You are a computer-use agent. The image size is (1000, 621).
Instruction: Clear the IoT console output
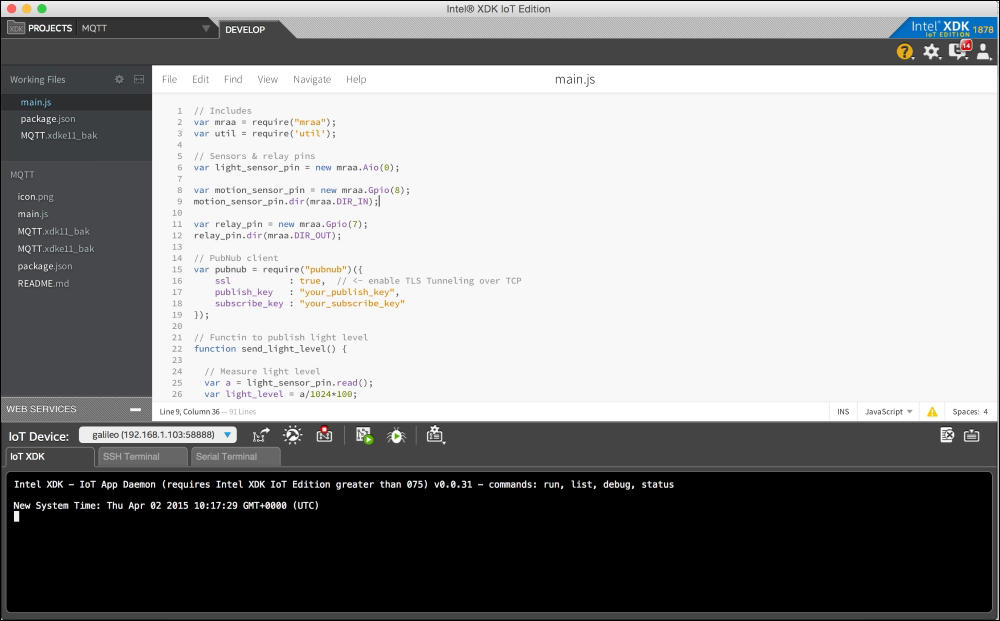click(x=947, y=435)
